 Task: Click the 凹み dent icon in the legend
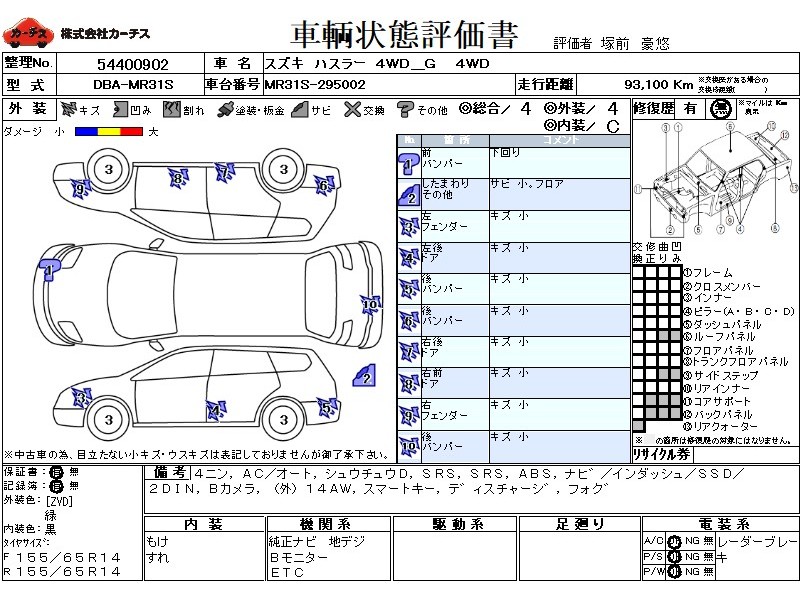(x=120, y=109)
